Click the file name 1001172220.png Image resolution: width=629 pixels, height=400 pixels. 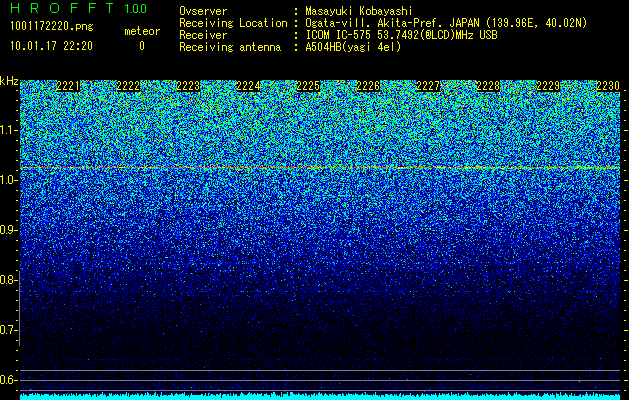point(52,27)
